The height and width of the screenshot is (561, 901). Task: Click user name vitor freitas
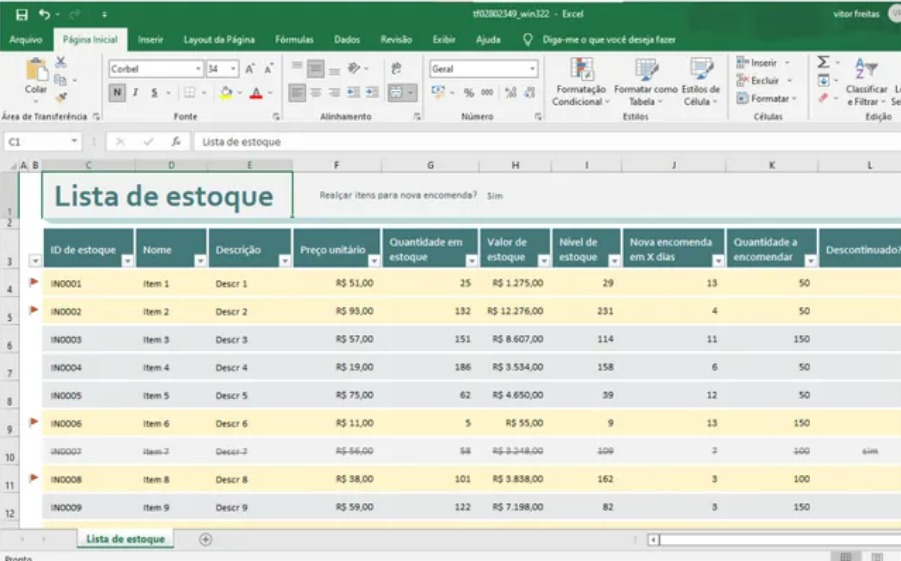pos(856,14)
